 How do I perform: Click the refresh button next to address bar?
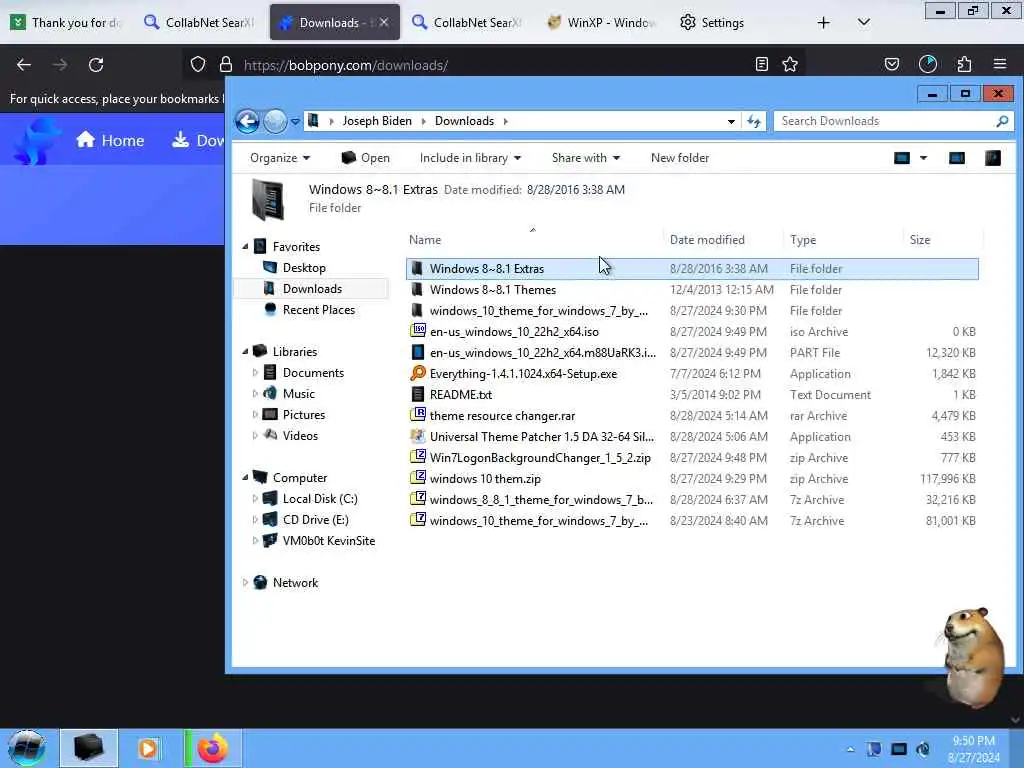pos(754,121)
